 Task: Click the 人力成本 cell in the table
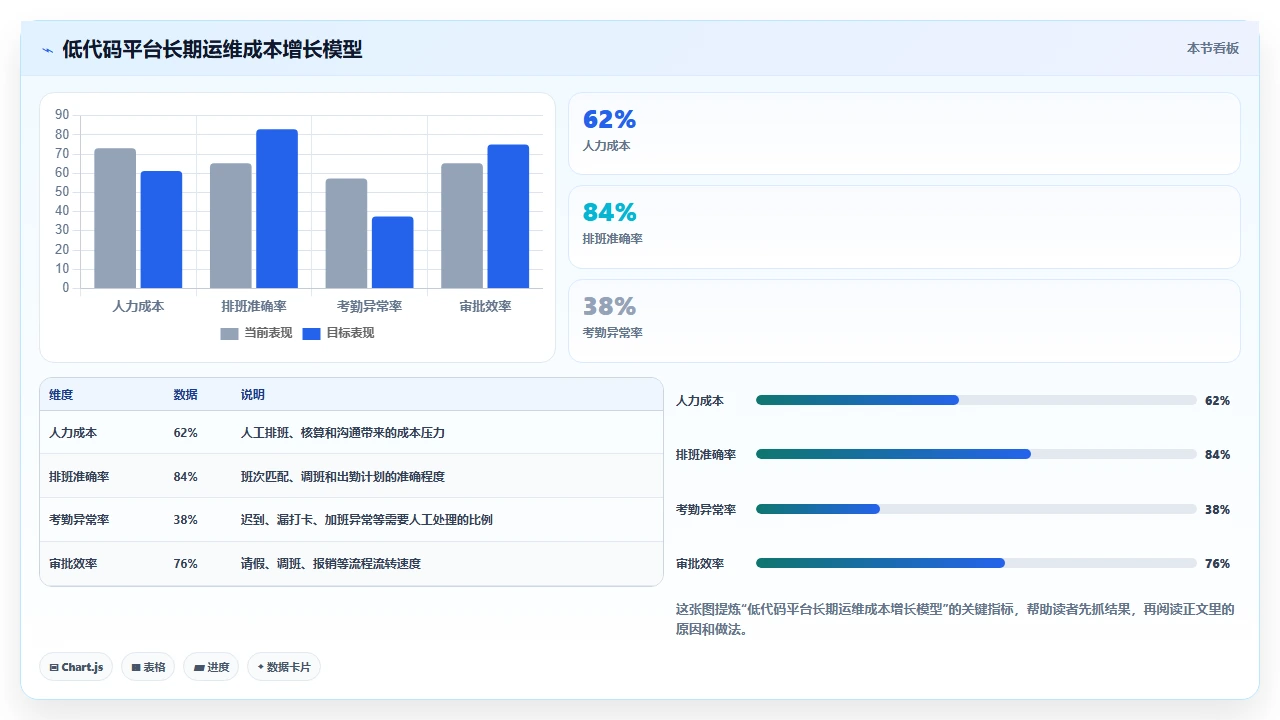point(73,433)
